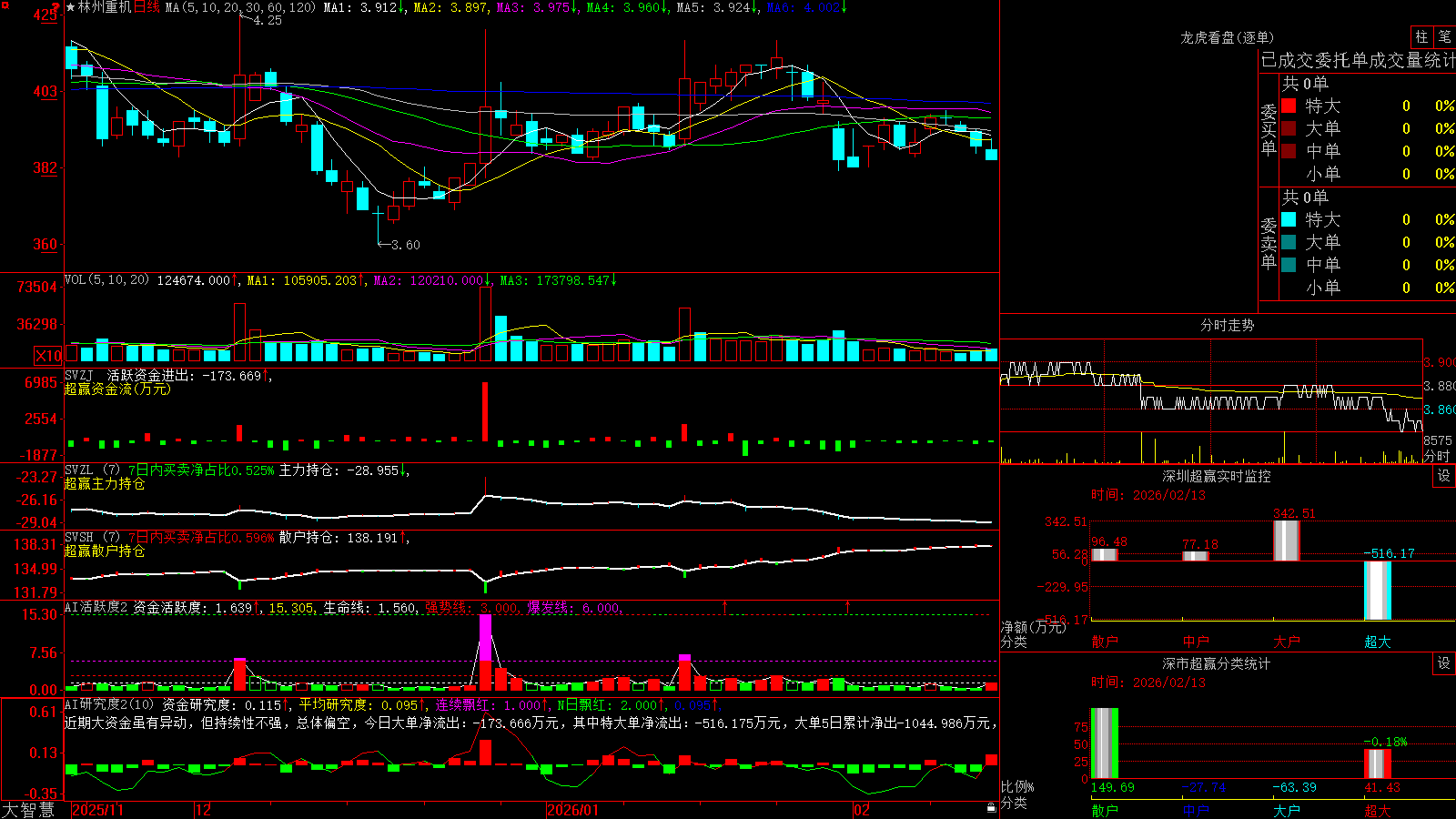Click the 主力持仓: -28.955 value
Viewport: 1456px width, 819px height.
point(339,470)
